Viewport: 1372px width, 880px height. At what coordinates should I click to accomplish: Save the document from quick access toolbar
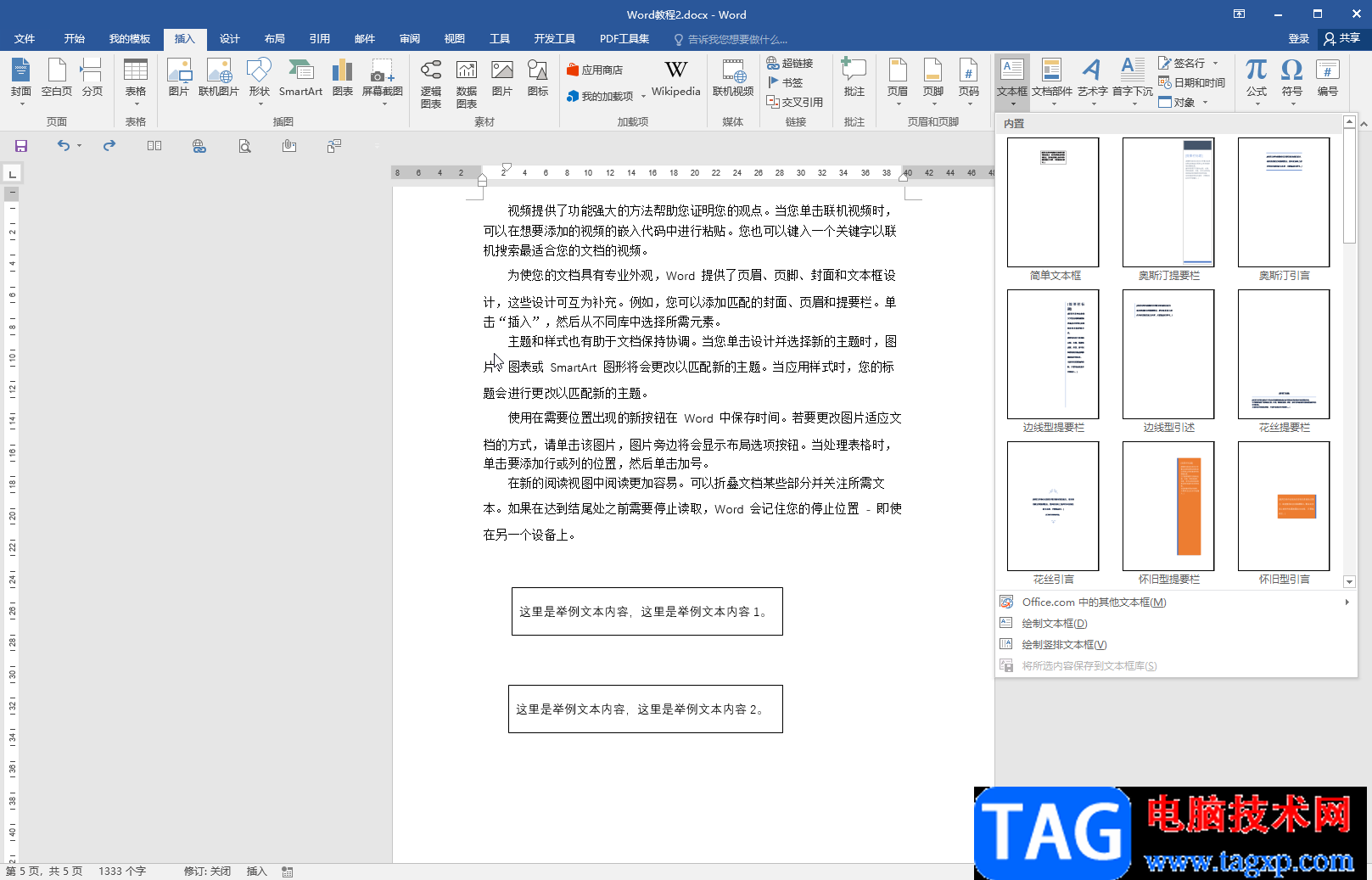click(x=21, y=146)
